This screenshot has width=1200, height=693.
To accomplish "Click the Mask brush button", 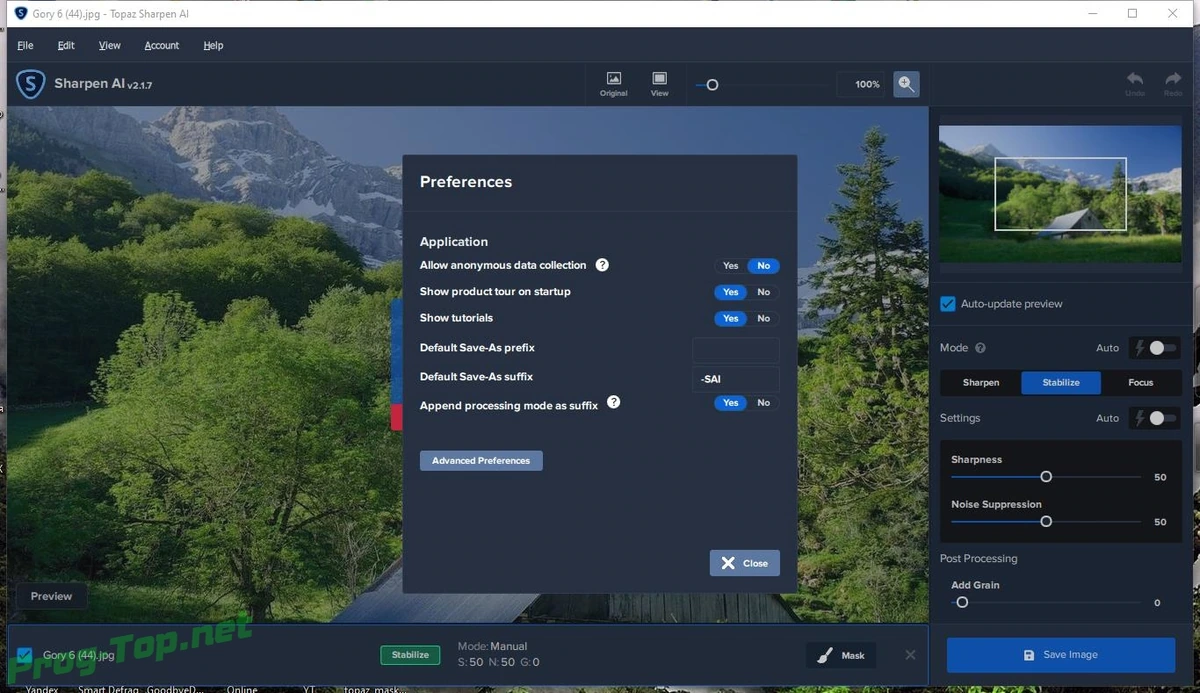I will tap(841, 655).
